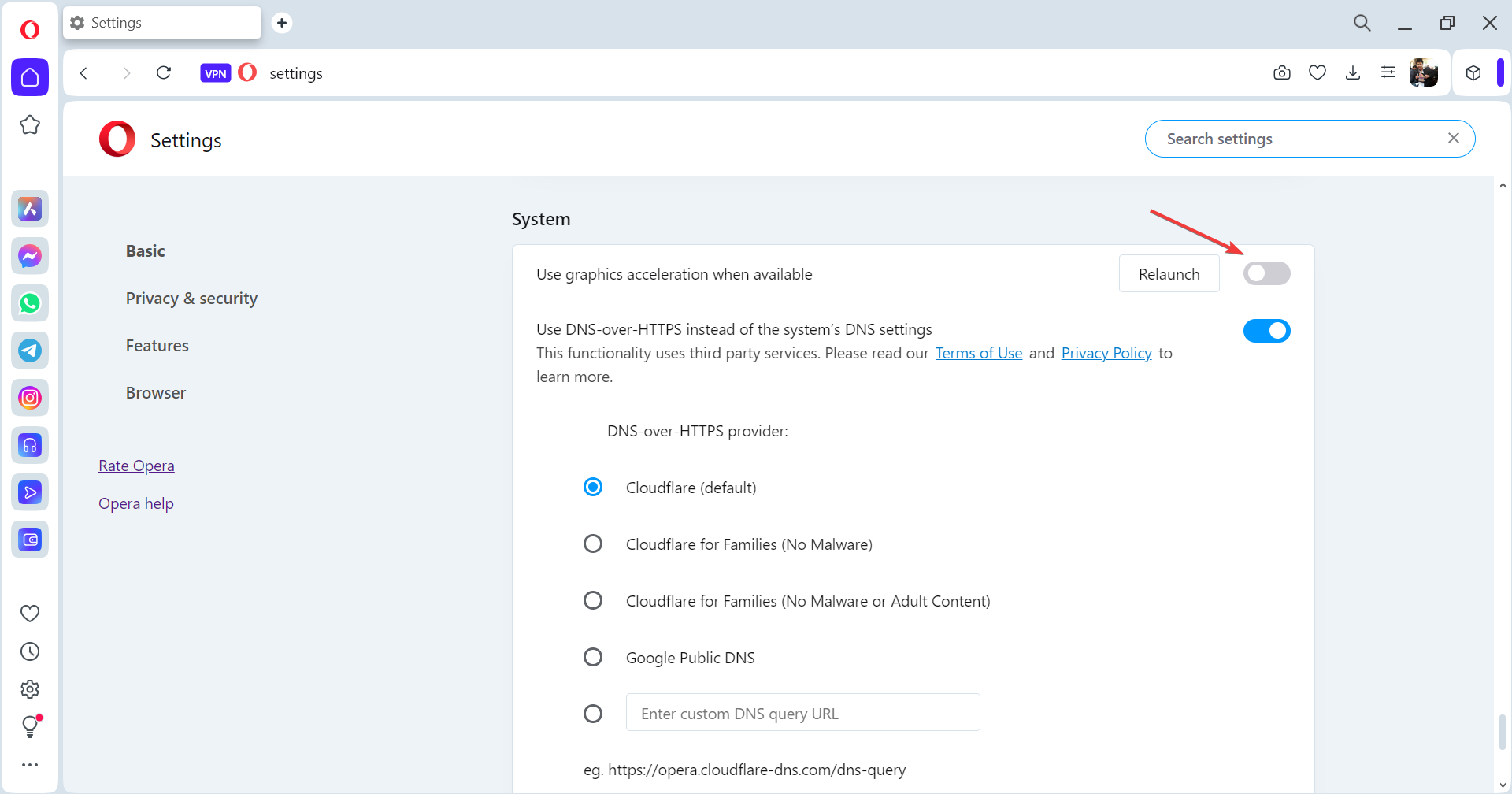
Task: Open a new tab with the plus button
Action: (282, 23)
